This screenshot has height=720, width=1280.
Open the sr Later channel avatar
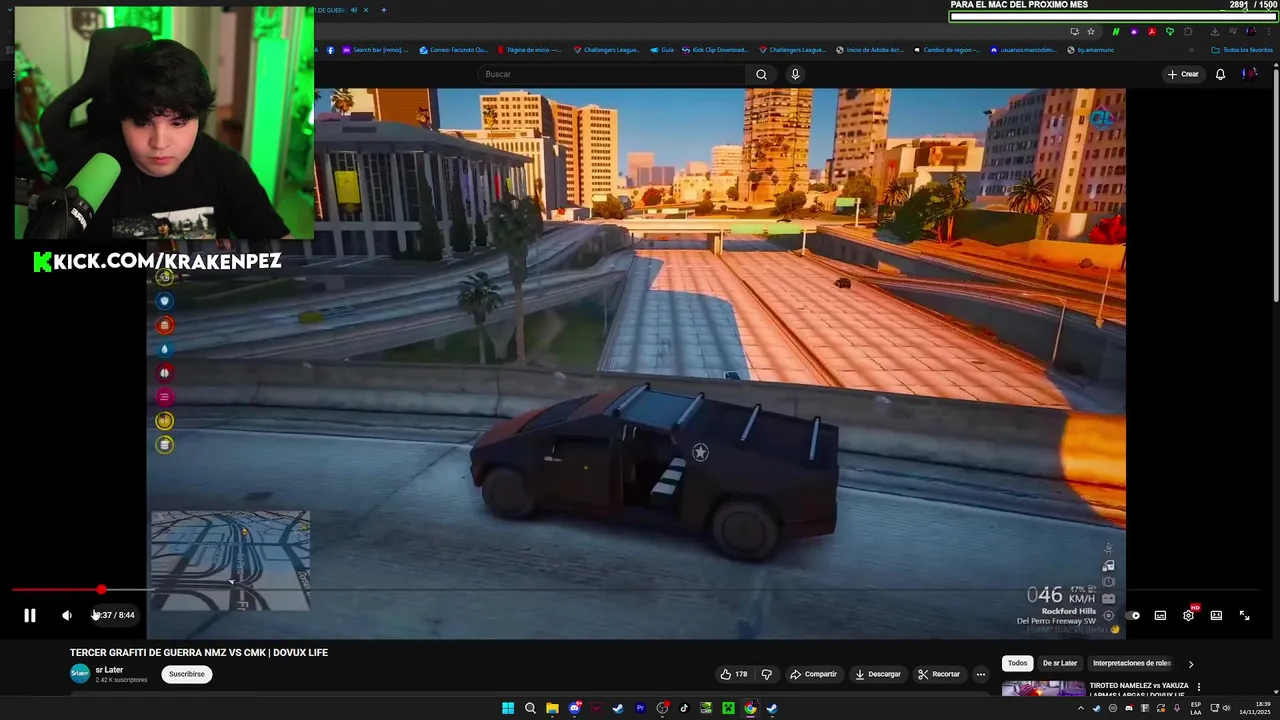pos(79,674)
